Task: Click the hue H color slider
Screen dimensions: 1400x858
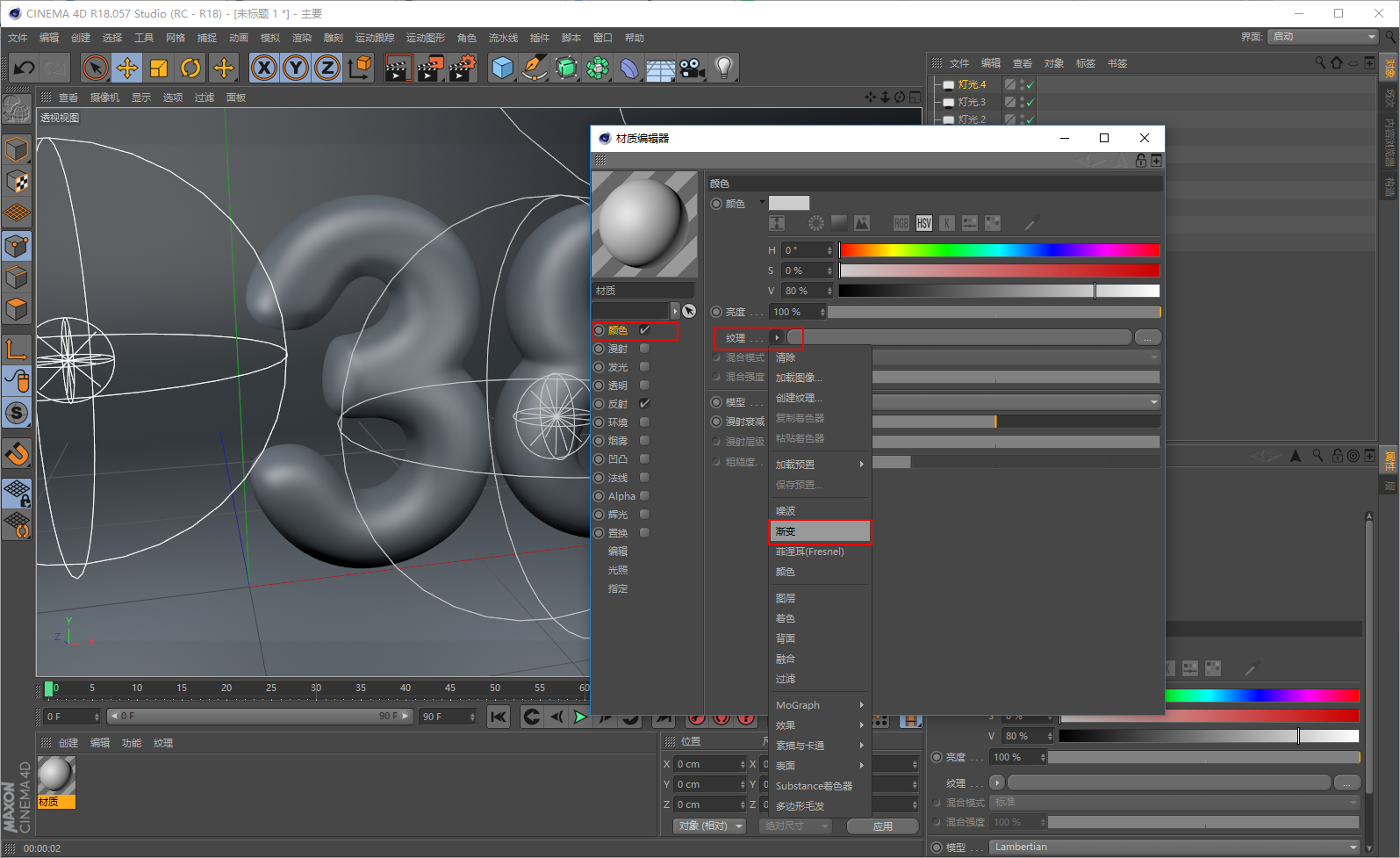Action: click(x=999, y=250)
